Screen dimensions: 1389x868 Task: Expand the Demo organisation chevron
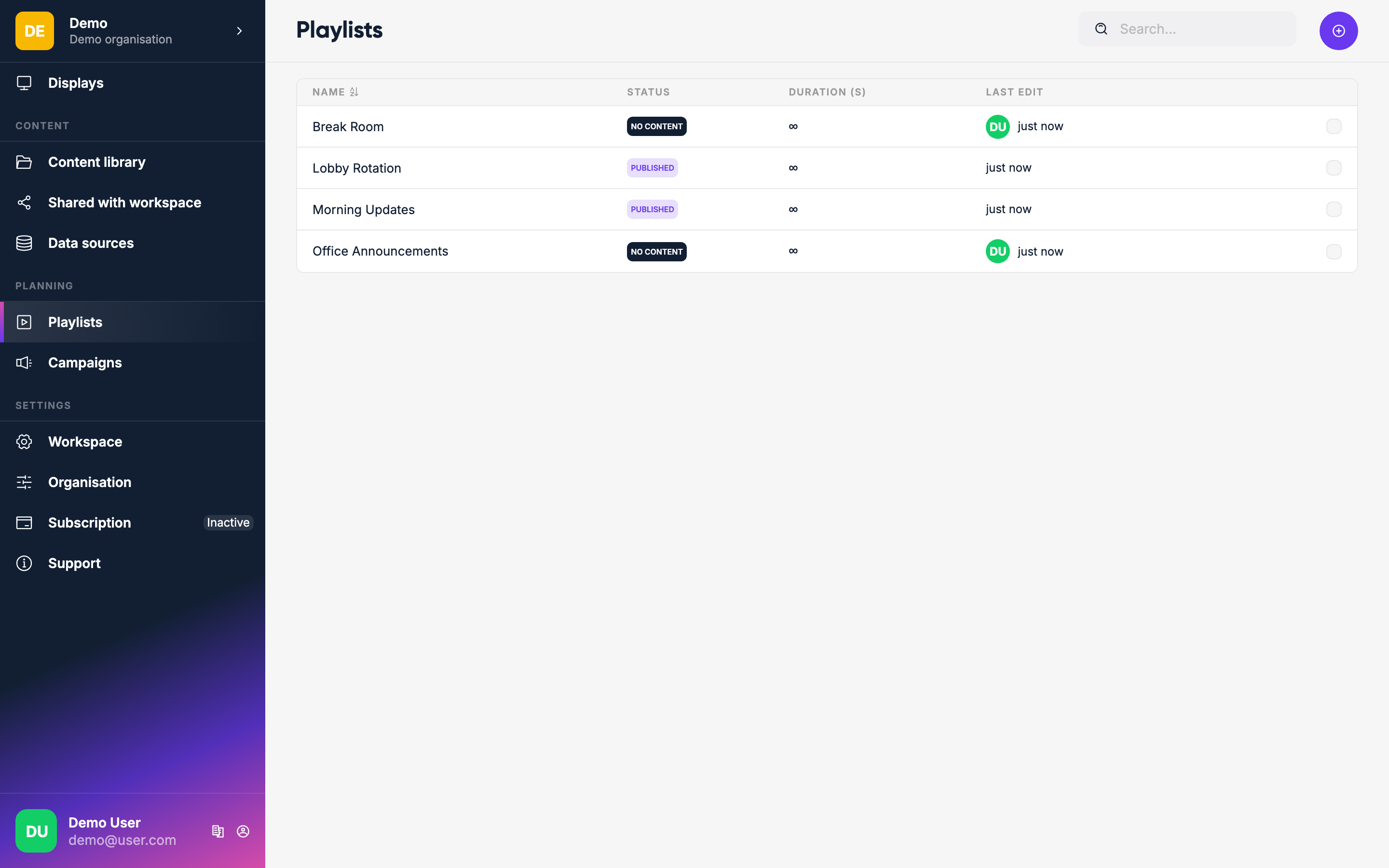click(x=239, y=31)
